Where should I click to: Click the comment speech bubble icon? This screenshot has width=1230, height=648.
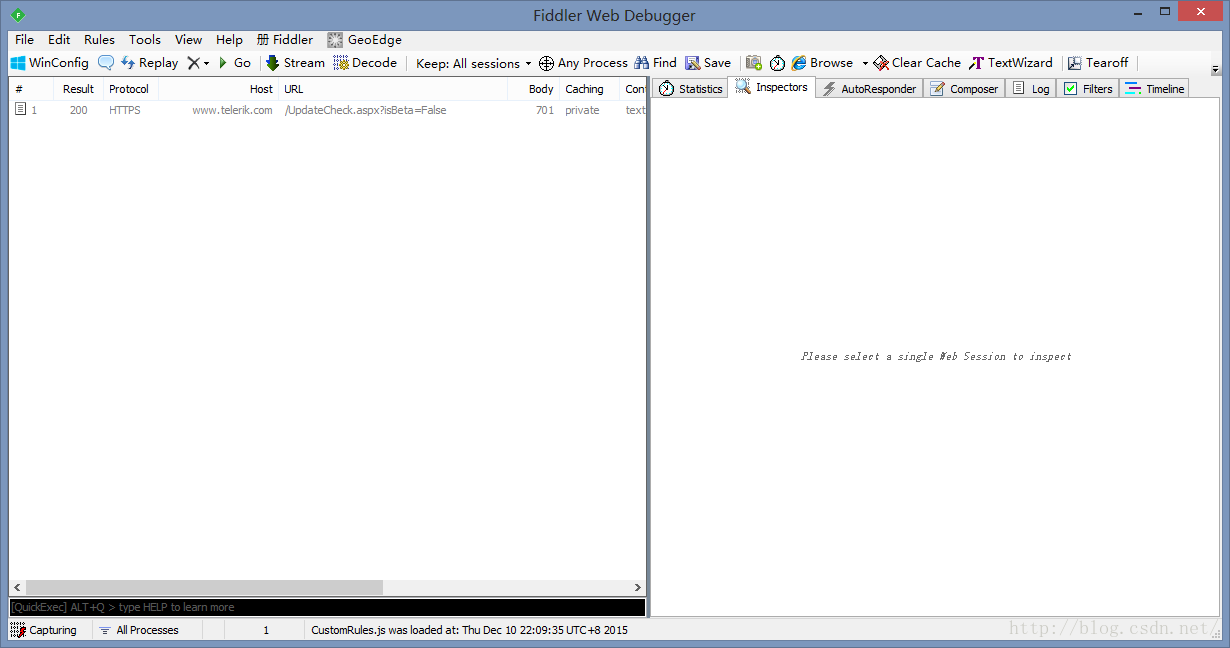click(105, 63)
